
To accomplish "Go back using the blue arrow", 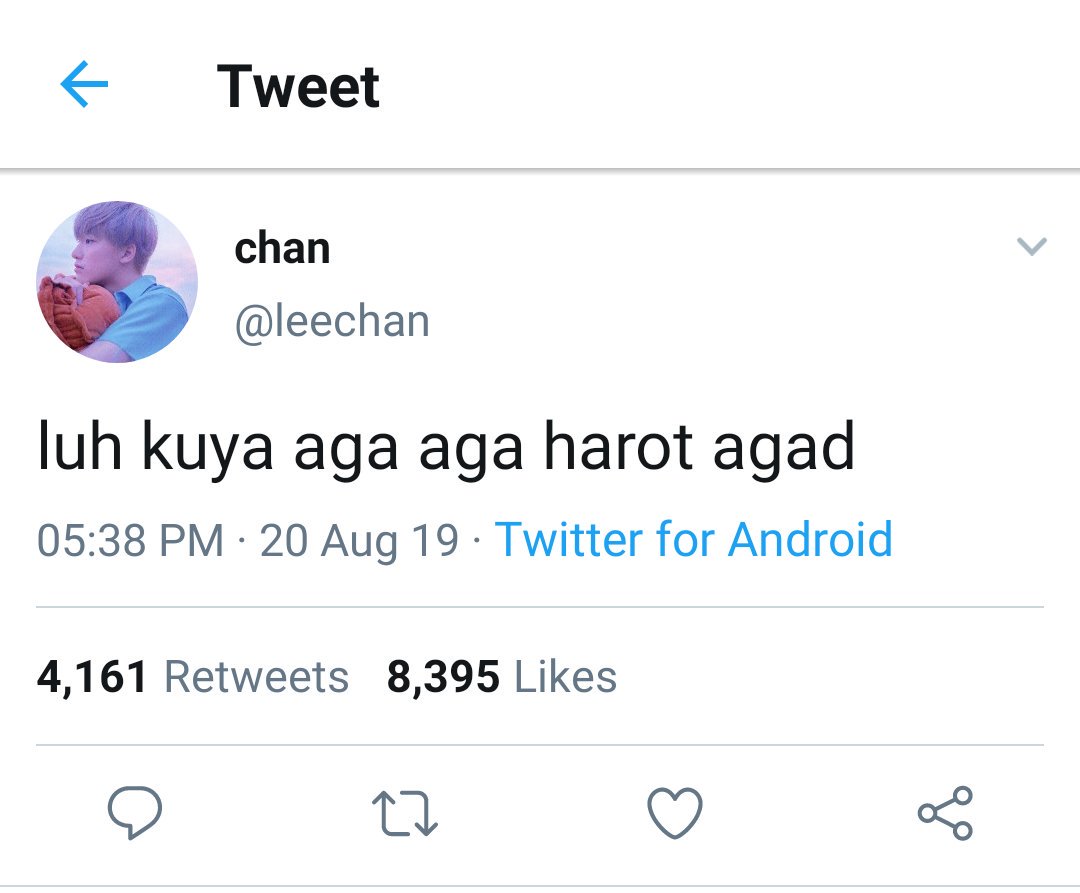I will [x=84, y=84].
